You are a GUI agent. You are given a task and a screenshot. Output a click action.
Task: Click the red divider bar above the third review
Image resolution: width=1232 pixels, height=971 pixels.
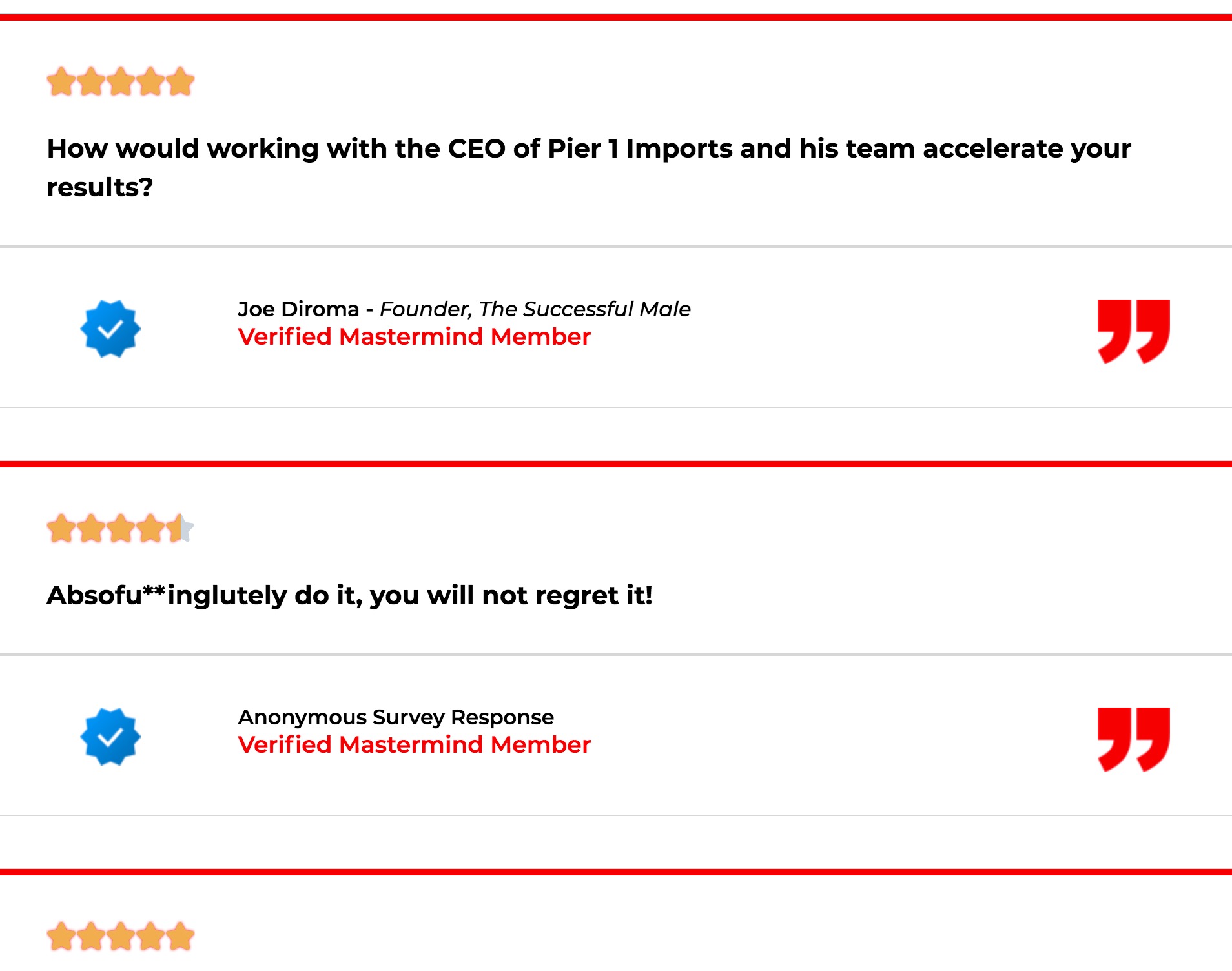click(x=616, y=872)
